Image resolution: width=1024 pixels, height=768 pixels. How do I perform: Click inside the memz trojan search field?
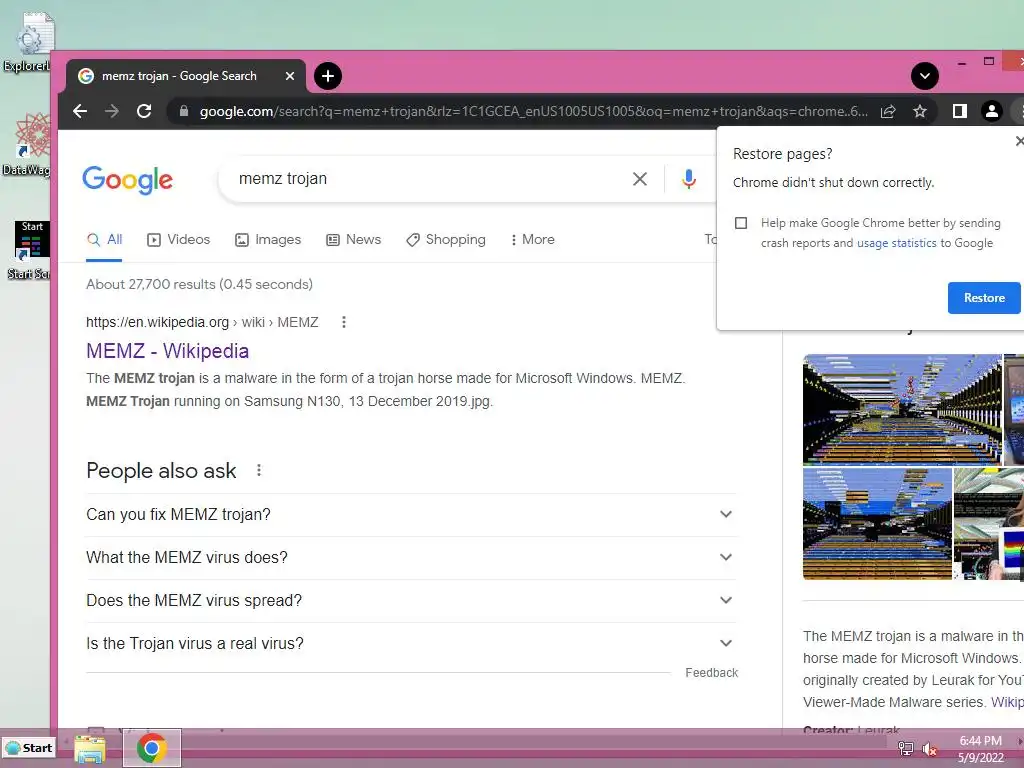(424, 179)
